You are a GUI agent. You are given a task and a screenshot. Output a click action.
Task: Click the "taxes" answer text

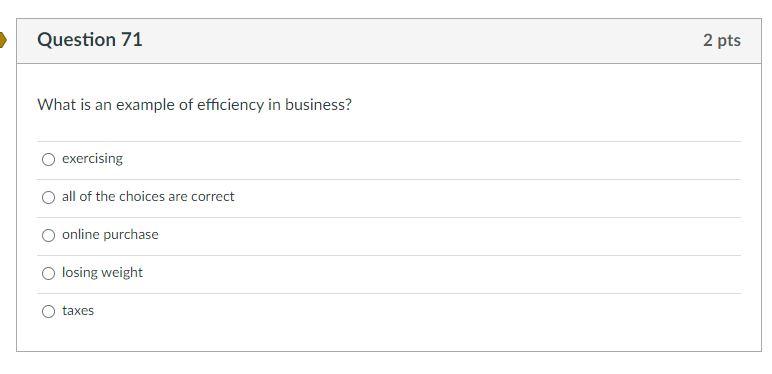coord(78,311)
